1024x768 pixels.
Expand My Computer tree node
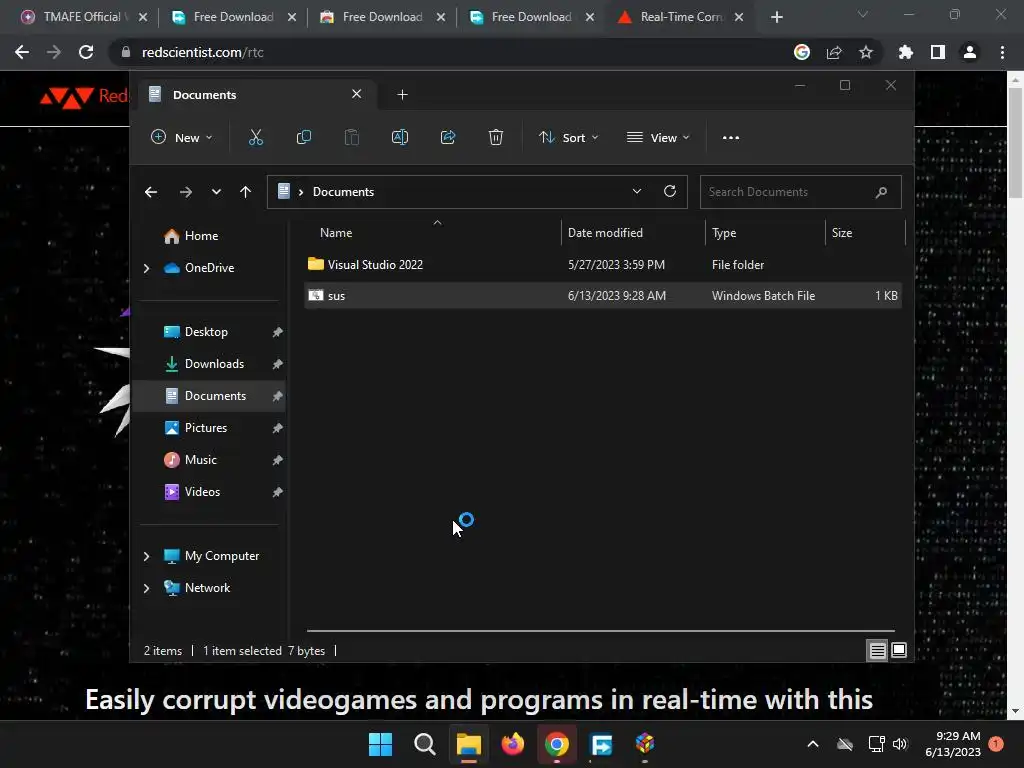click(146, 556)
